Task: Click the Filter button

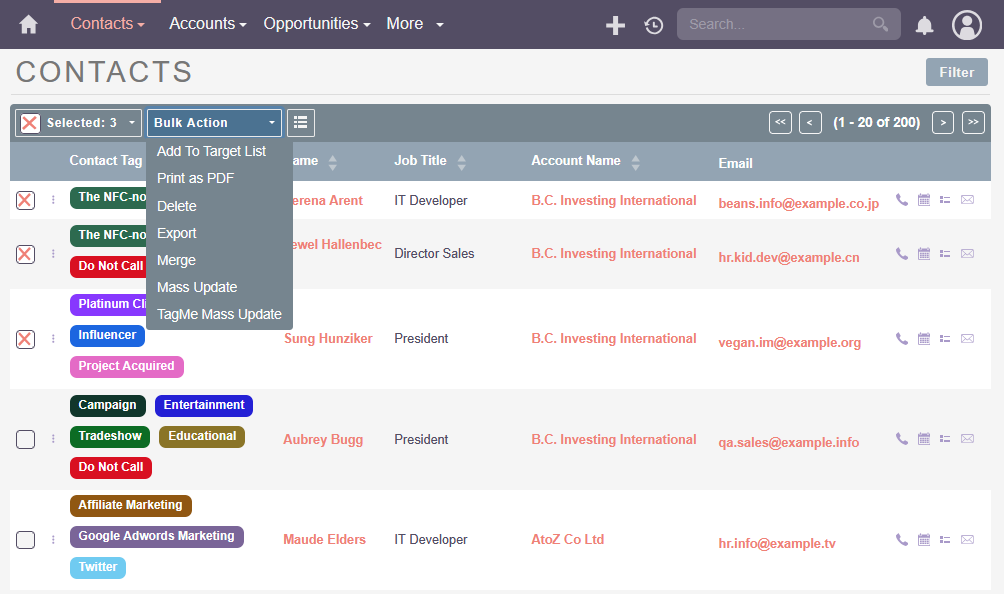Action: tap(957, 72)
